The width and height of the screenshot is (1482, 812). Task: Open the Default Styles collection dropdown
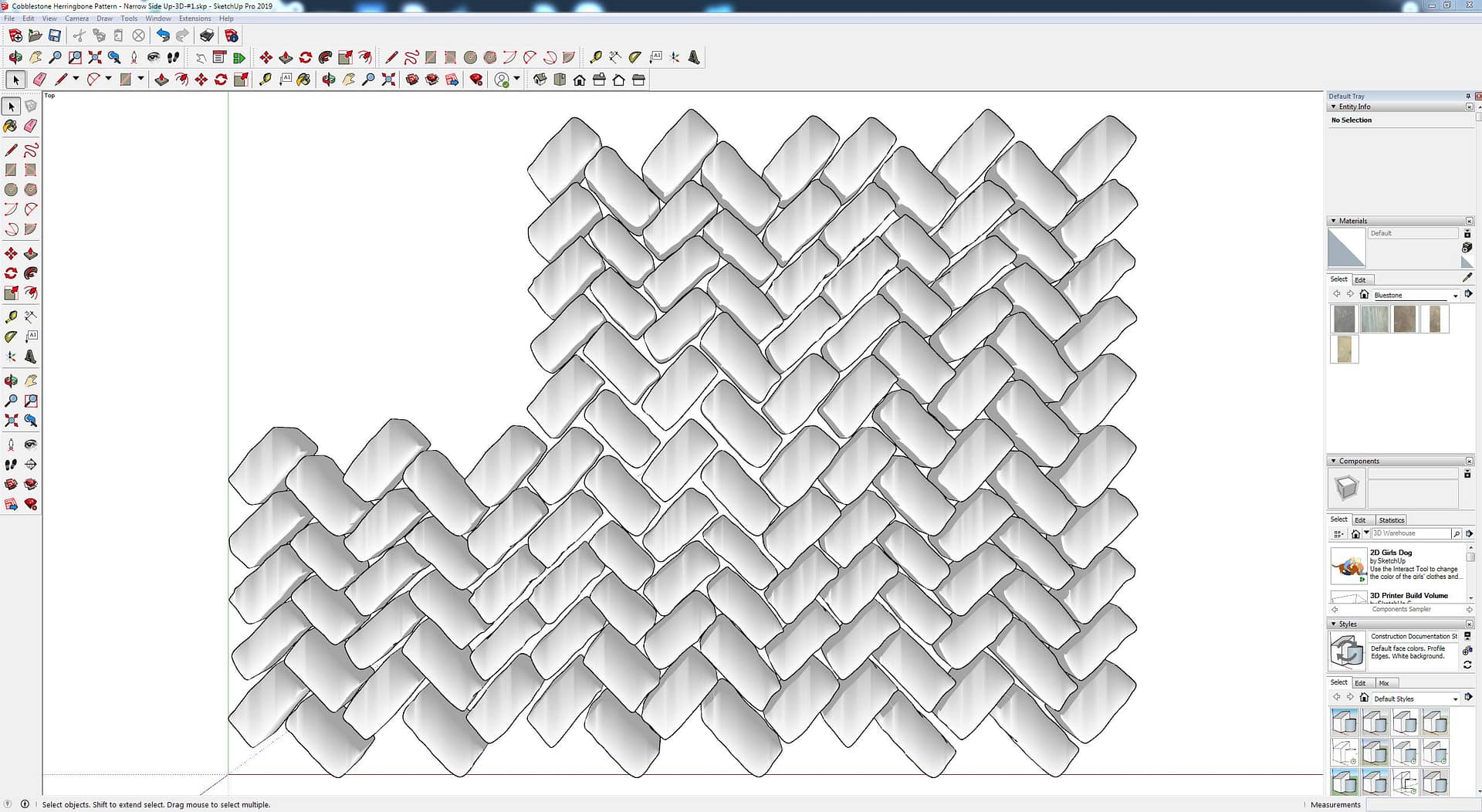(x=1455, y=699)
